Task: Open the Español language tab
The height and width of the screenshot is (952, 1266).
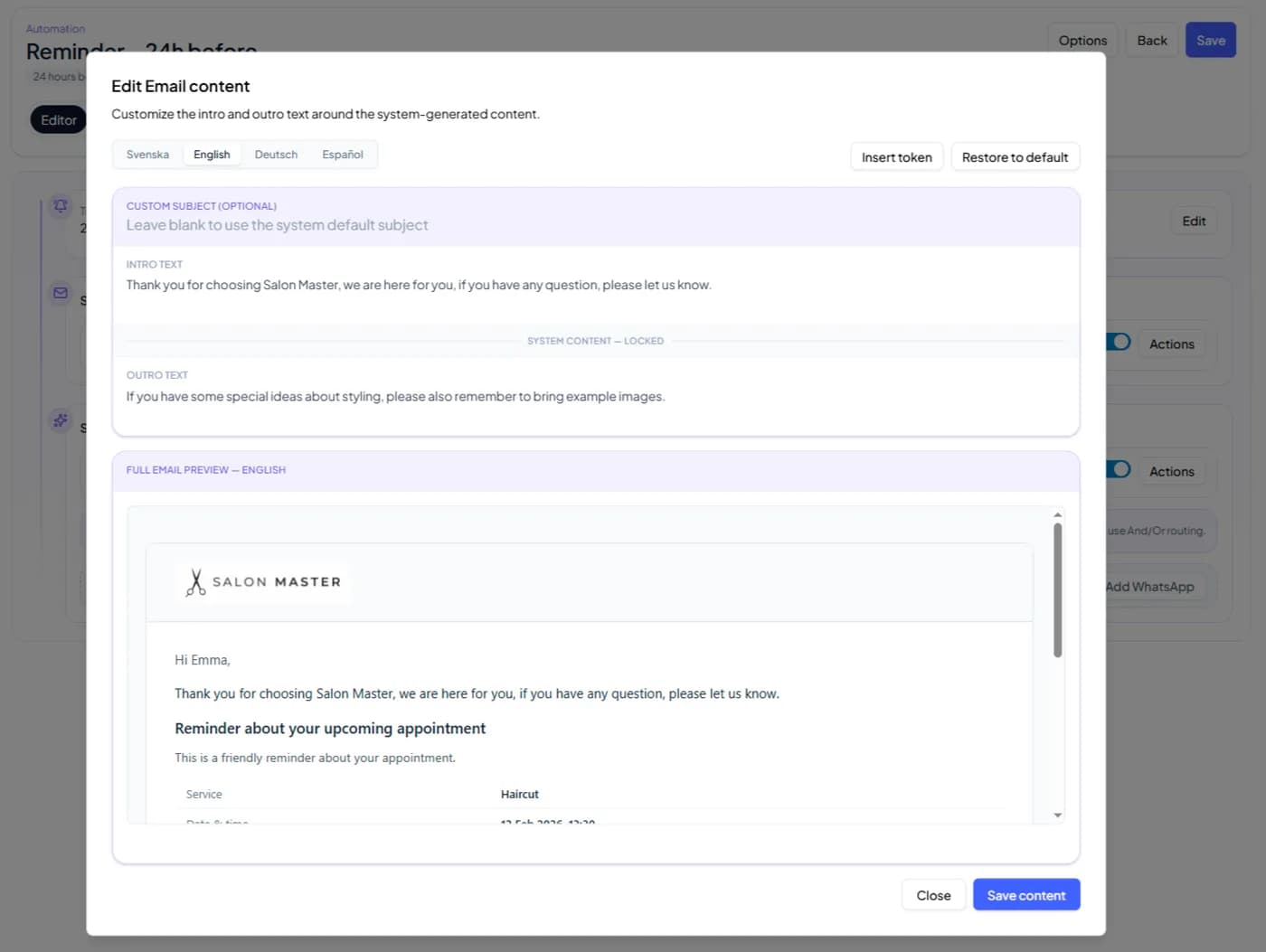Action: (342, 154)
